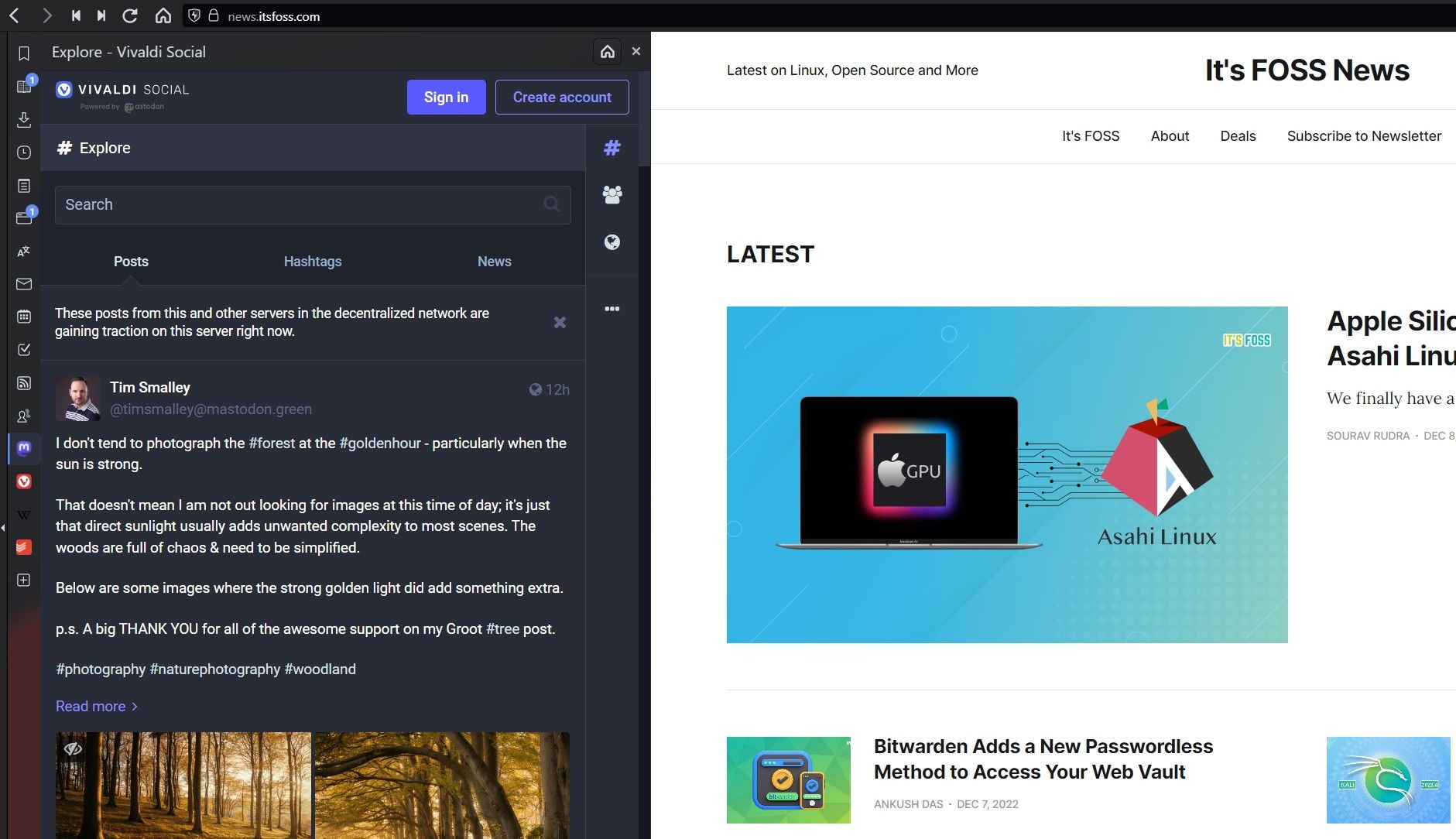
Task: Open the Wikipedia web panel
Action: tap(23, 514)
